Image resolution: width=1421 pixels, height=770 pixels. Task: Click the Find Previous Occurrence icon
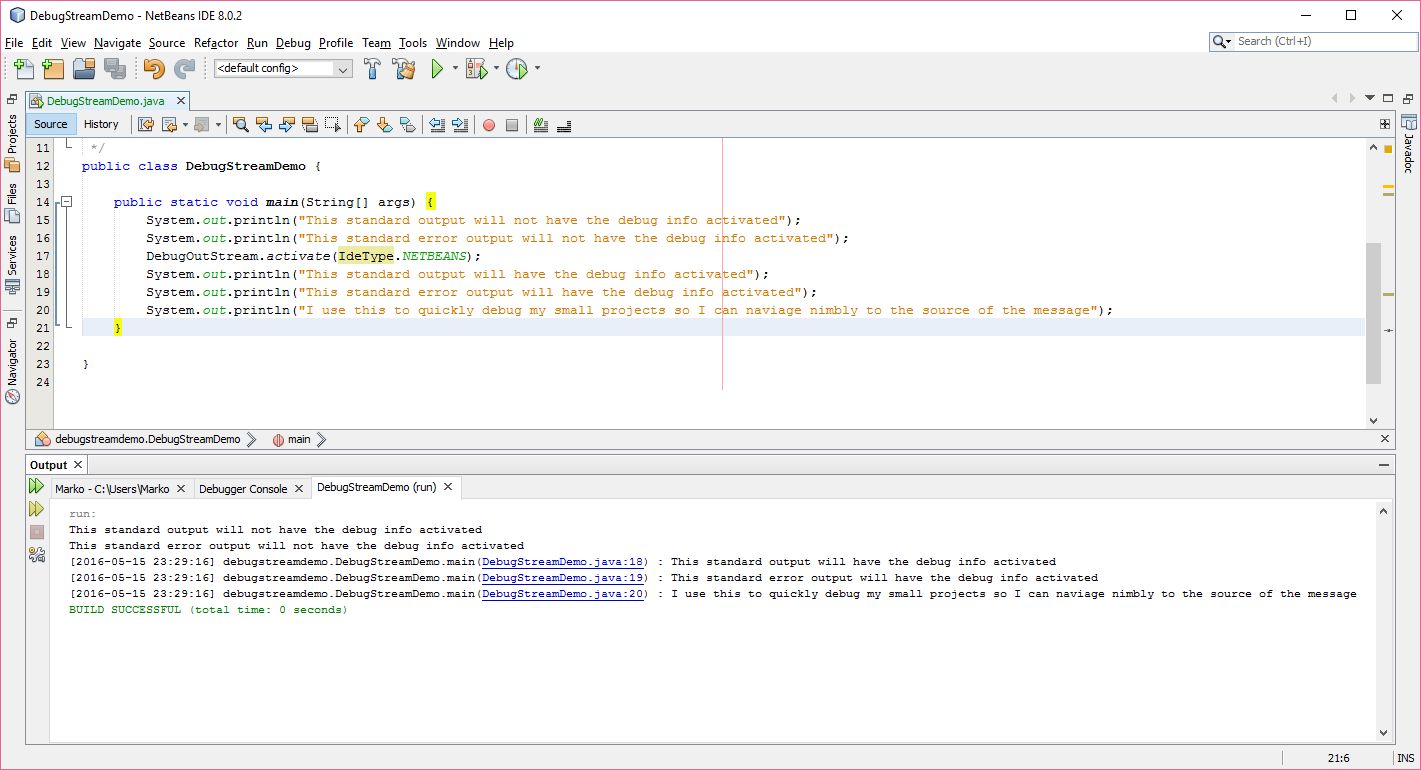click(264, 124)
